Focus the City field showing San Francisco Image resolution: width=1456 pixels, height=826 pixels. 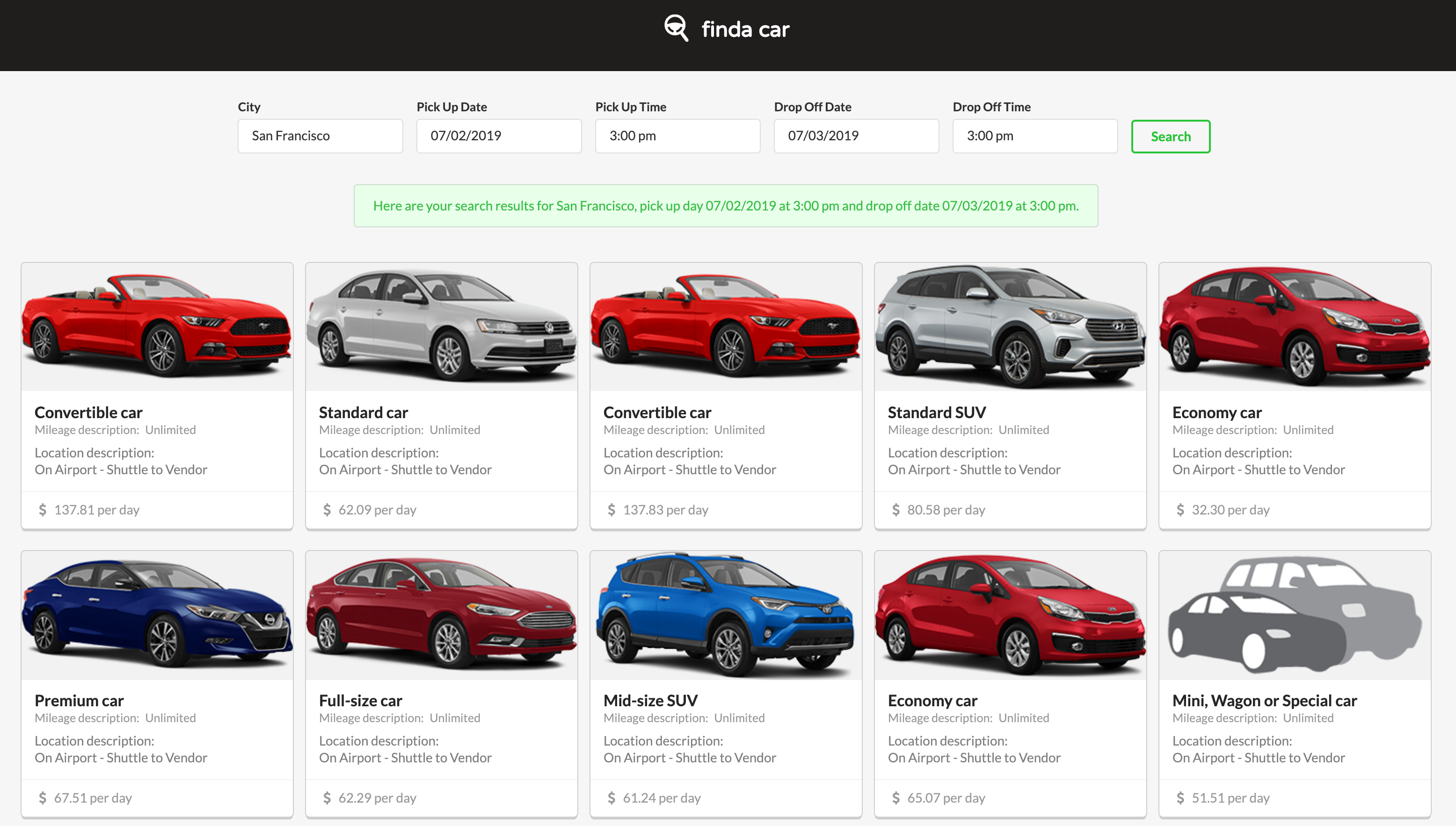coord(320,136)
